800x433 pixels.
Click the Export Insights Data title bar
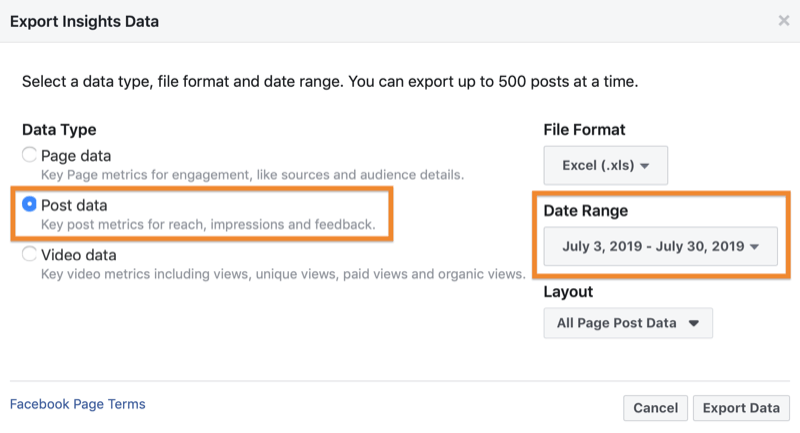coord(400,21)
